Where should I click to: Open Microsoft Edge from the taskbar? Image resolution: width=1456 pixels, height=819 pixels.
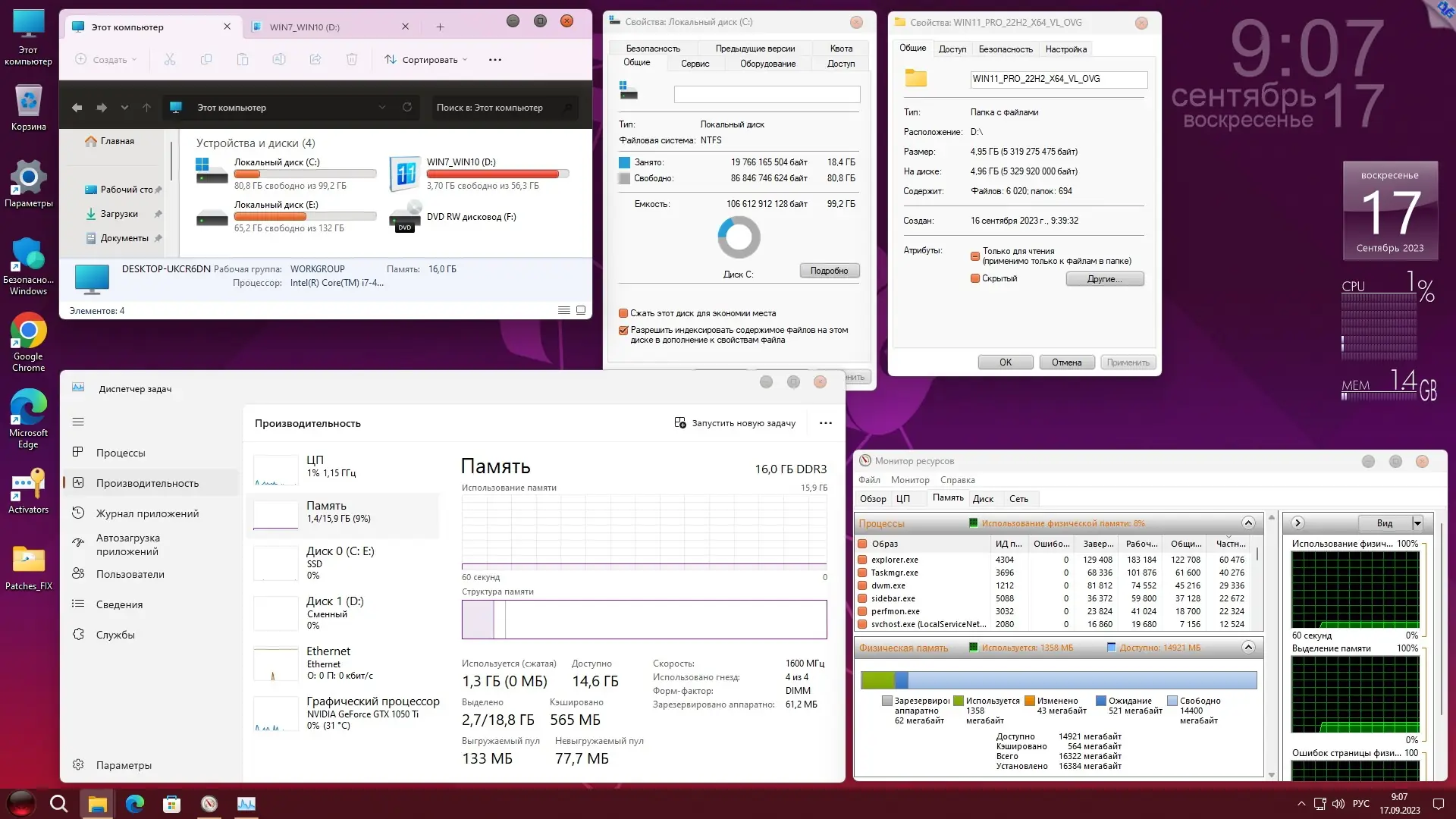click(x=135, y=804)
